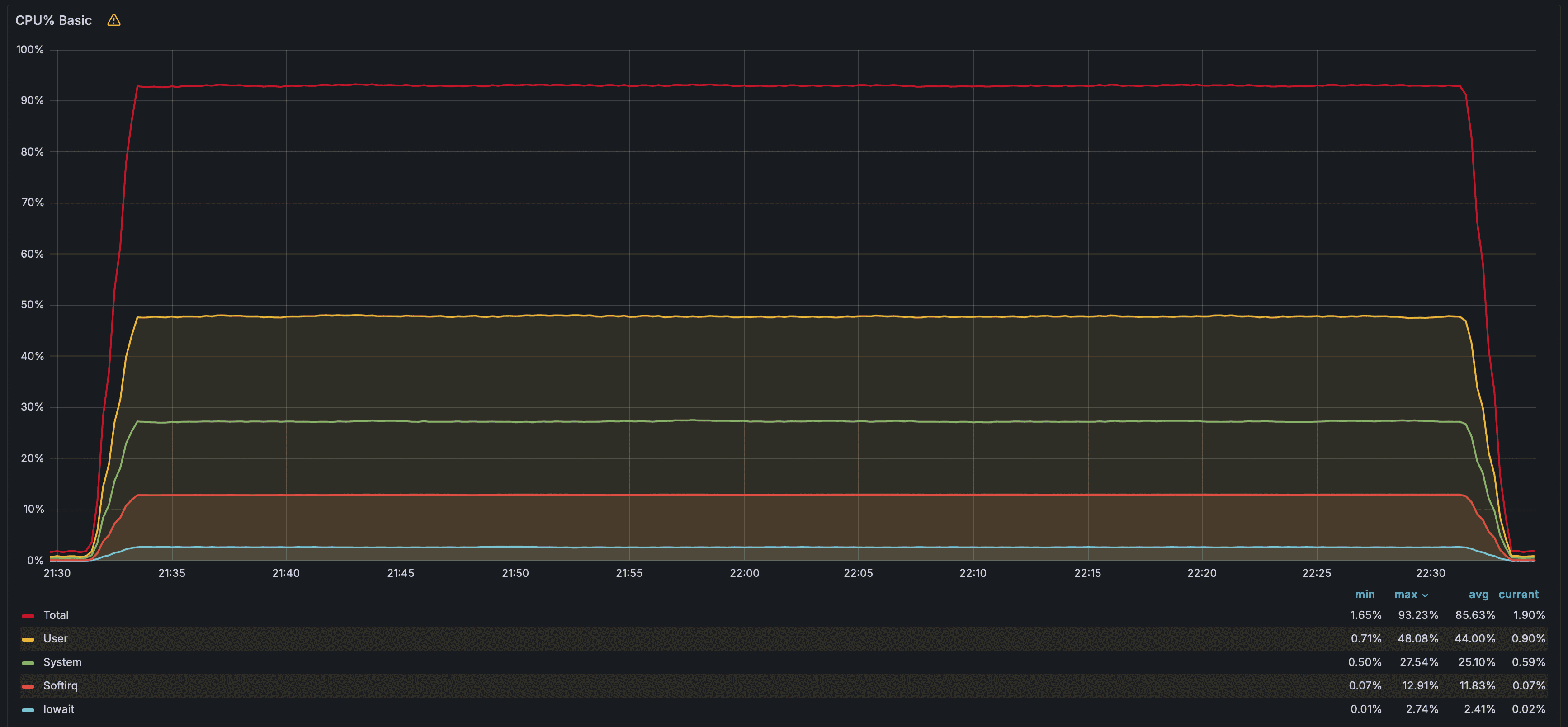Click the yellow User series legend icon
The width and height of the screenshot is (1568, 727).
point(27,639)
